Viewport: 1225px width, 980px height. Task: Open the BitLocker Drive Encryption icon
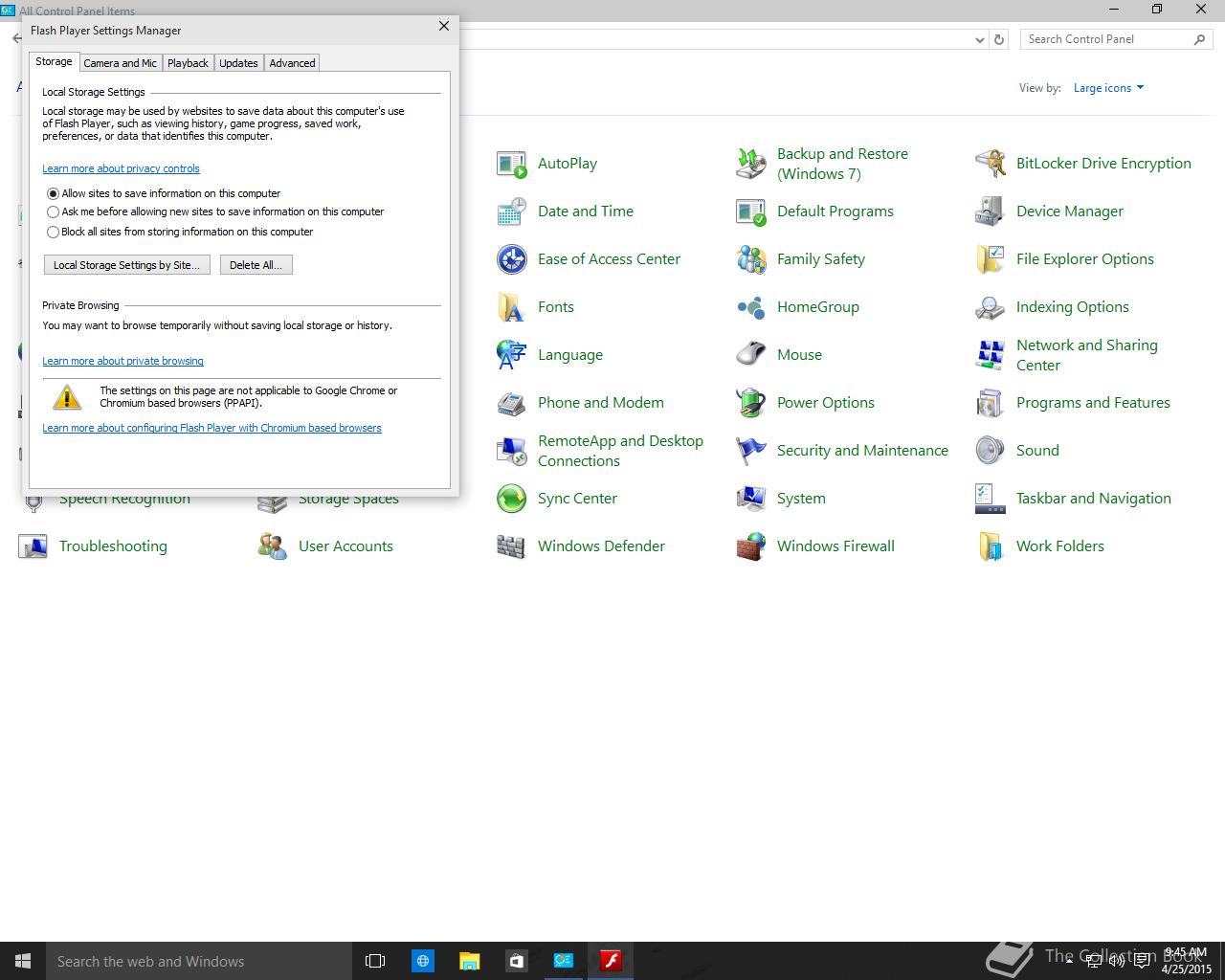click(x=991, y=164)
